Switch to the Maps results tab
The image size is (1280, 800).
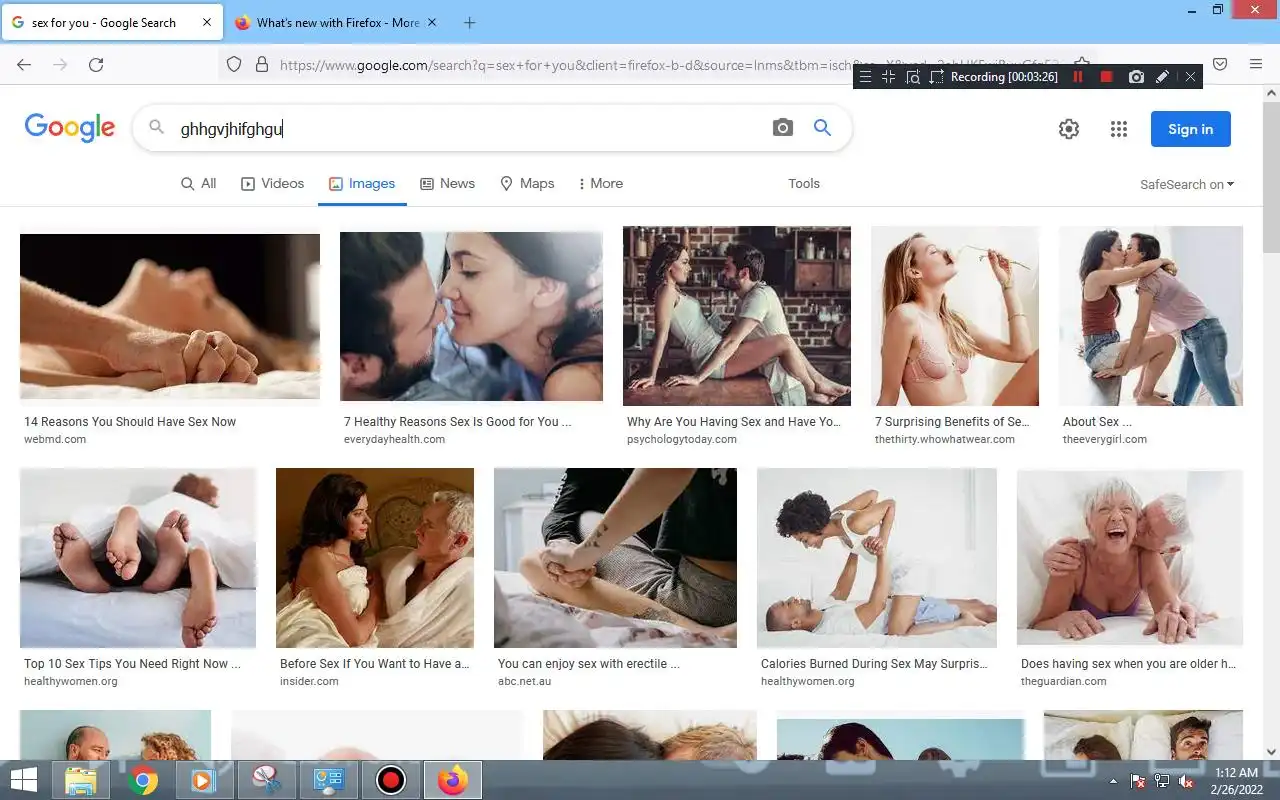527,183
